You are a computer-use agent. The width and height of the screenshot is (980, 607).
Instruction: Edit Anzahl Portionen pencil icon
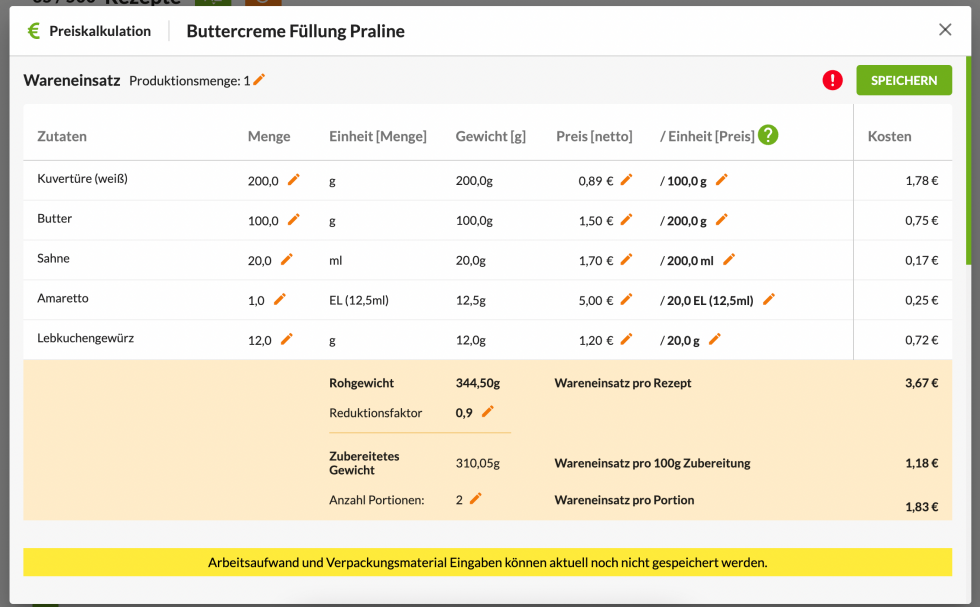click(x=475, y=499)
